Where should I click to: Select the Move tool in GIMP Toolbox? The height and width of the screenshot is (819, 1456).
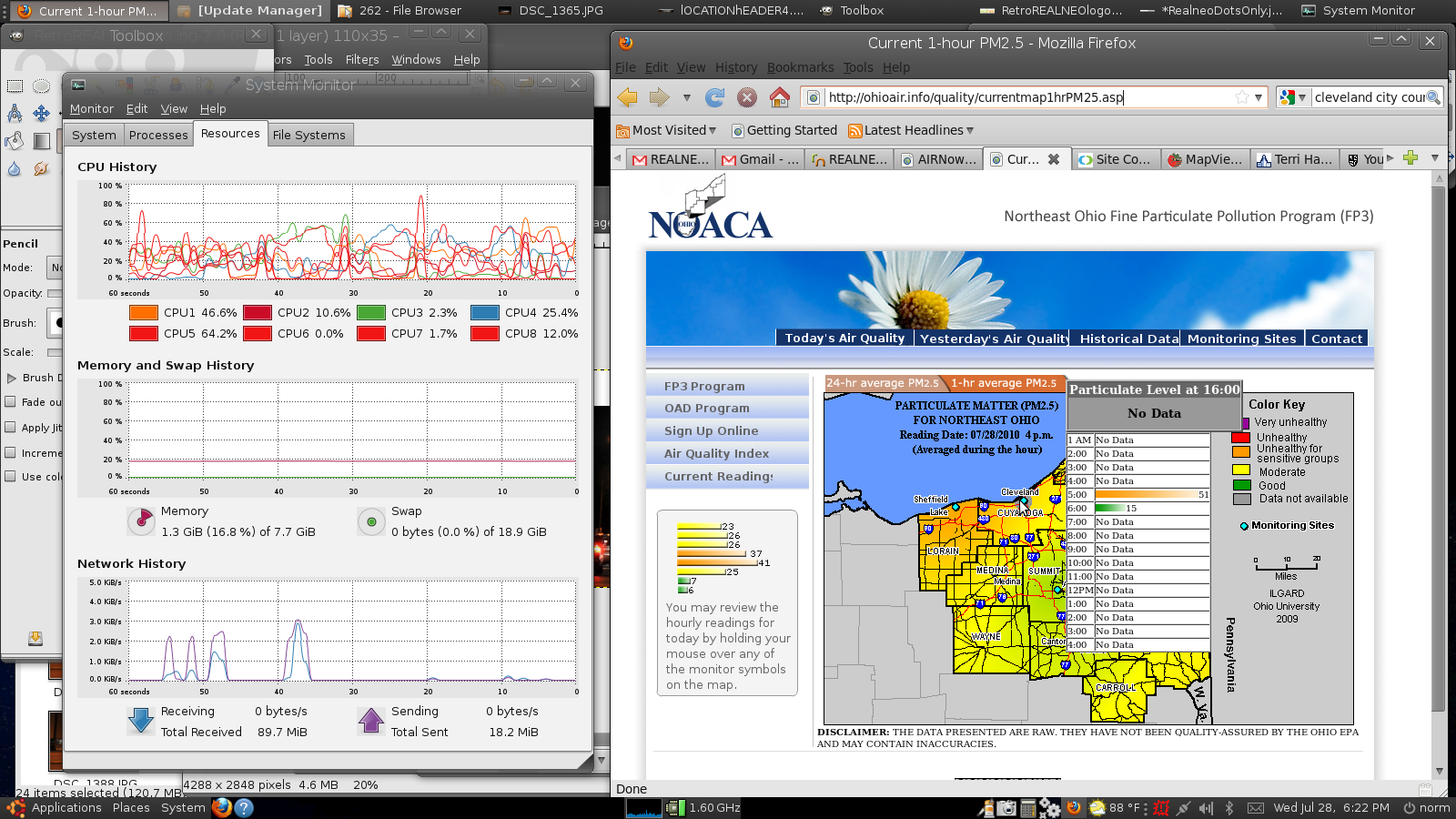pyautogui.click(x=41, y=114)
